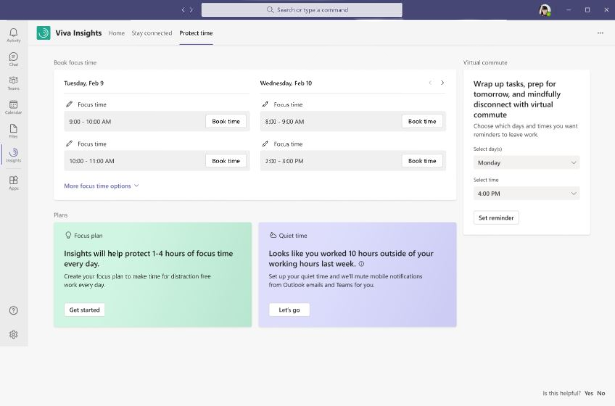Open the Select day(s) Monday dropdown

point(526,162)
